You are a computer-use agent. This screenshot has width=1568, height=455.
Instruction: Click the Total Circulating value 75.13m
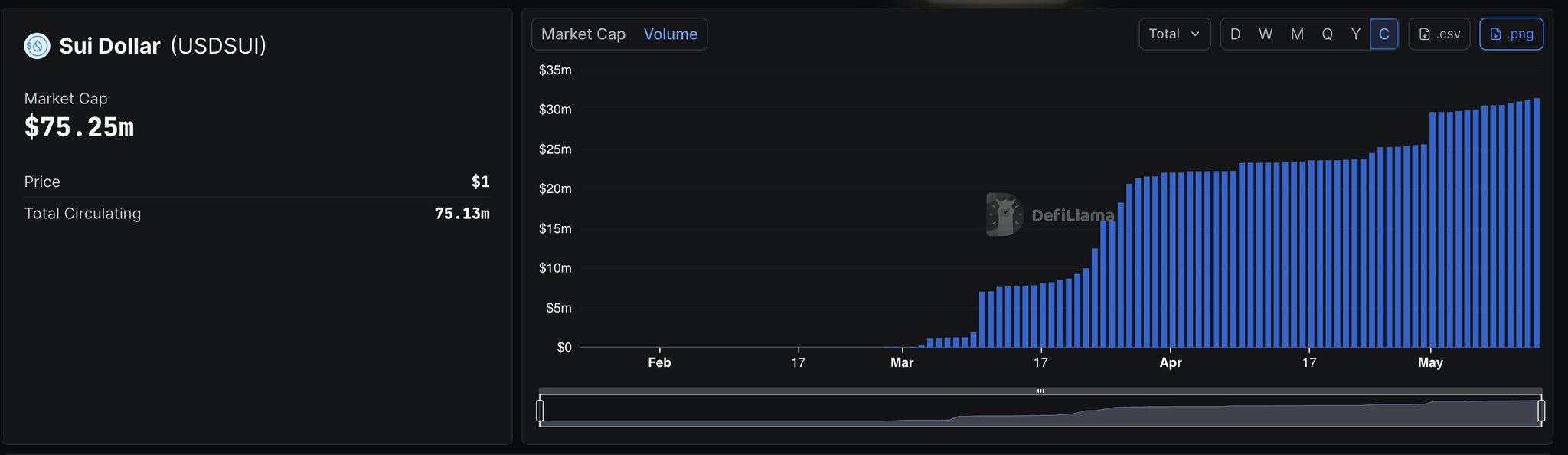(462, 214)
